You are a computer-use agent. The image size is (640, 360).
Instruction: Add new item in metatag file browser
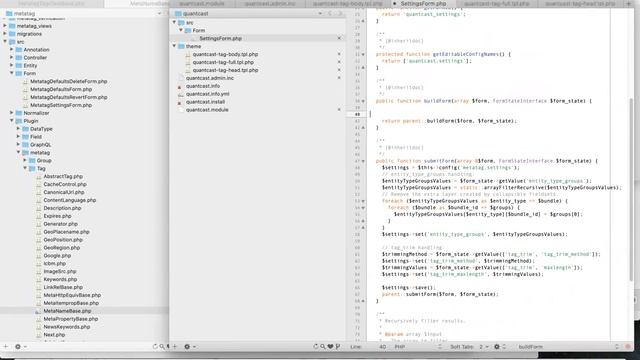pos(6,347)
